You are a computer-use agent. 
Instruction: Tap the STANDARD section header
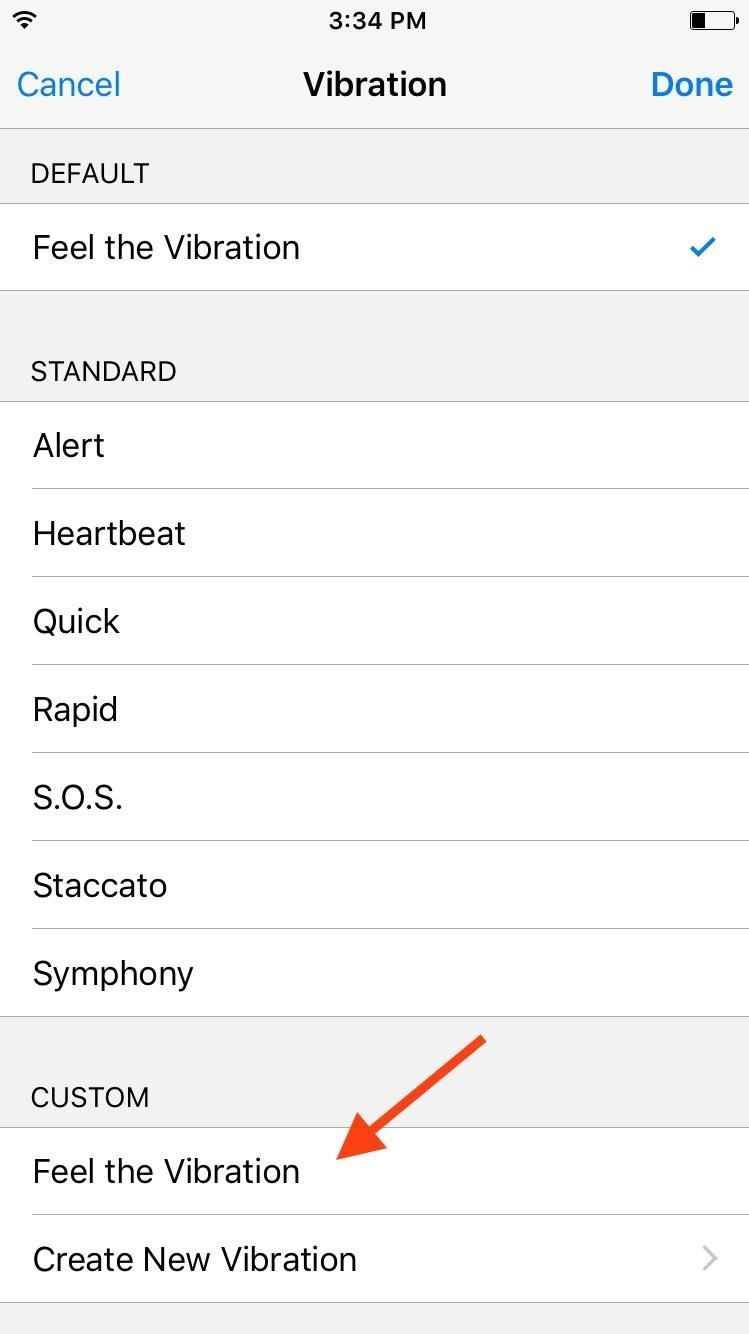click(103, 371)
